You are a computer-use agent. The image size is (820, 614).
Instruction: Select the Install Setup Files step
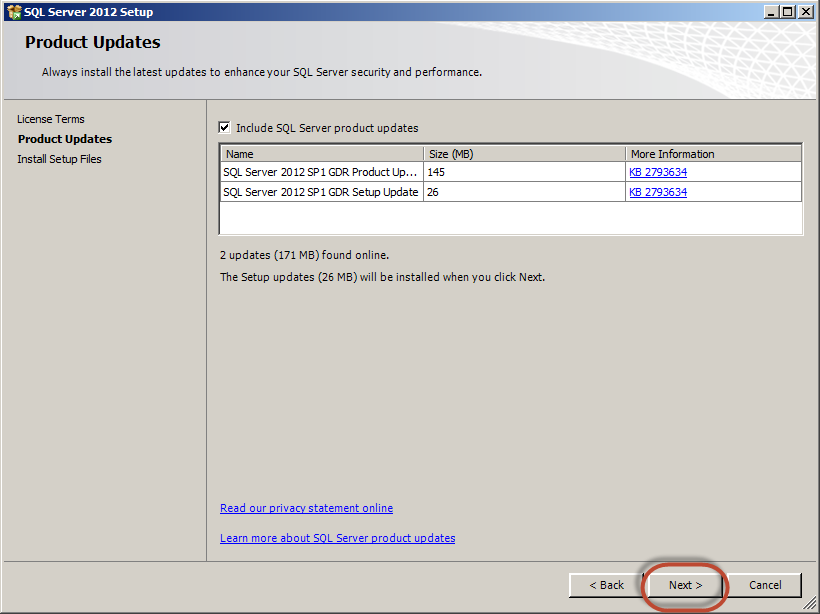pos(59,159)
